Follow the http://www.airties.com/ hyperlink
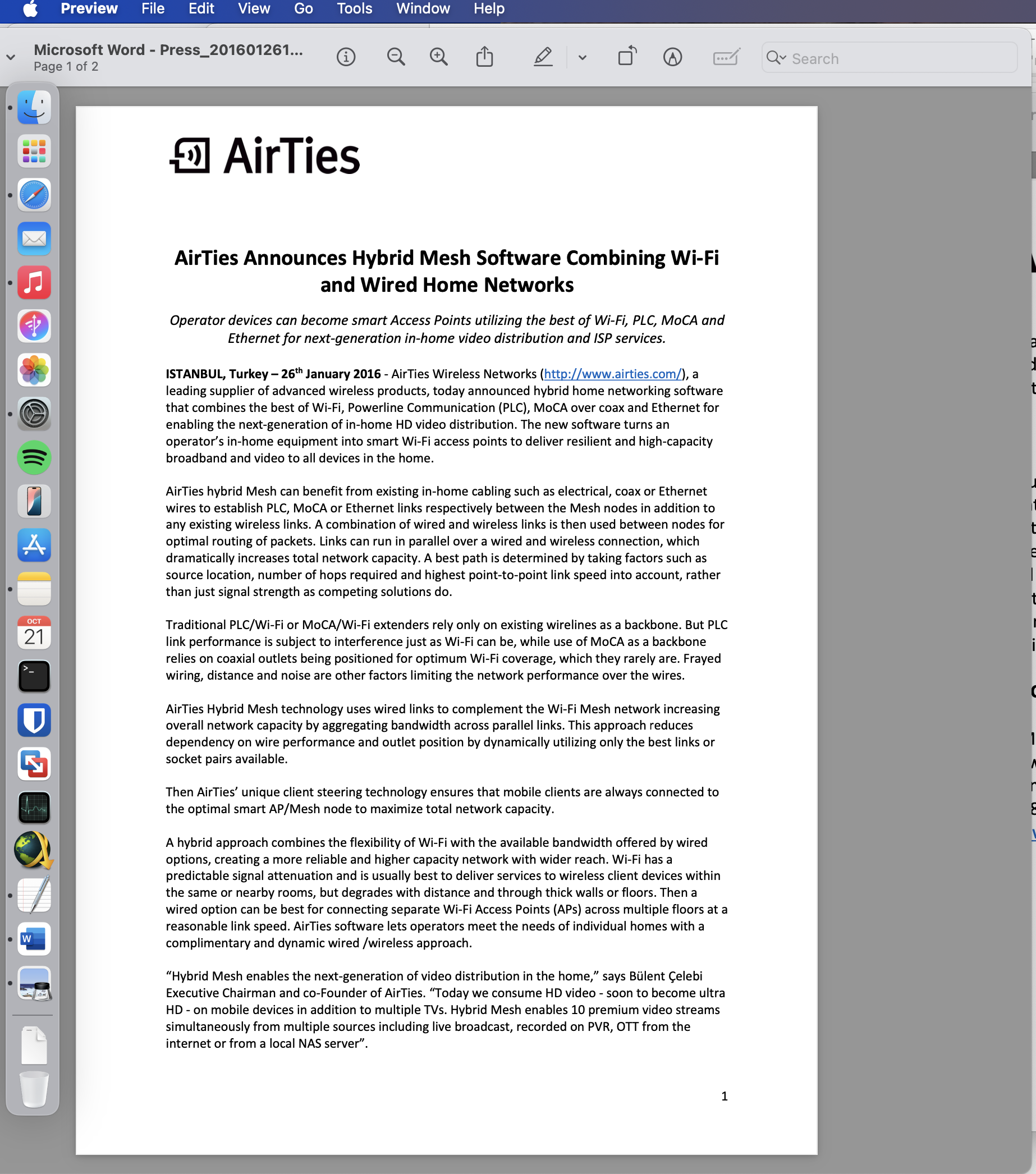The height and width of the screenshot is (1174, 1036). pyautogui.click(x=612, y=374)
